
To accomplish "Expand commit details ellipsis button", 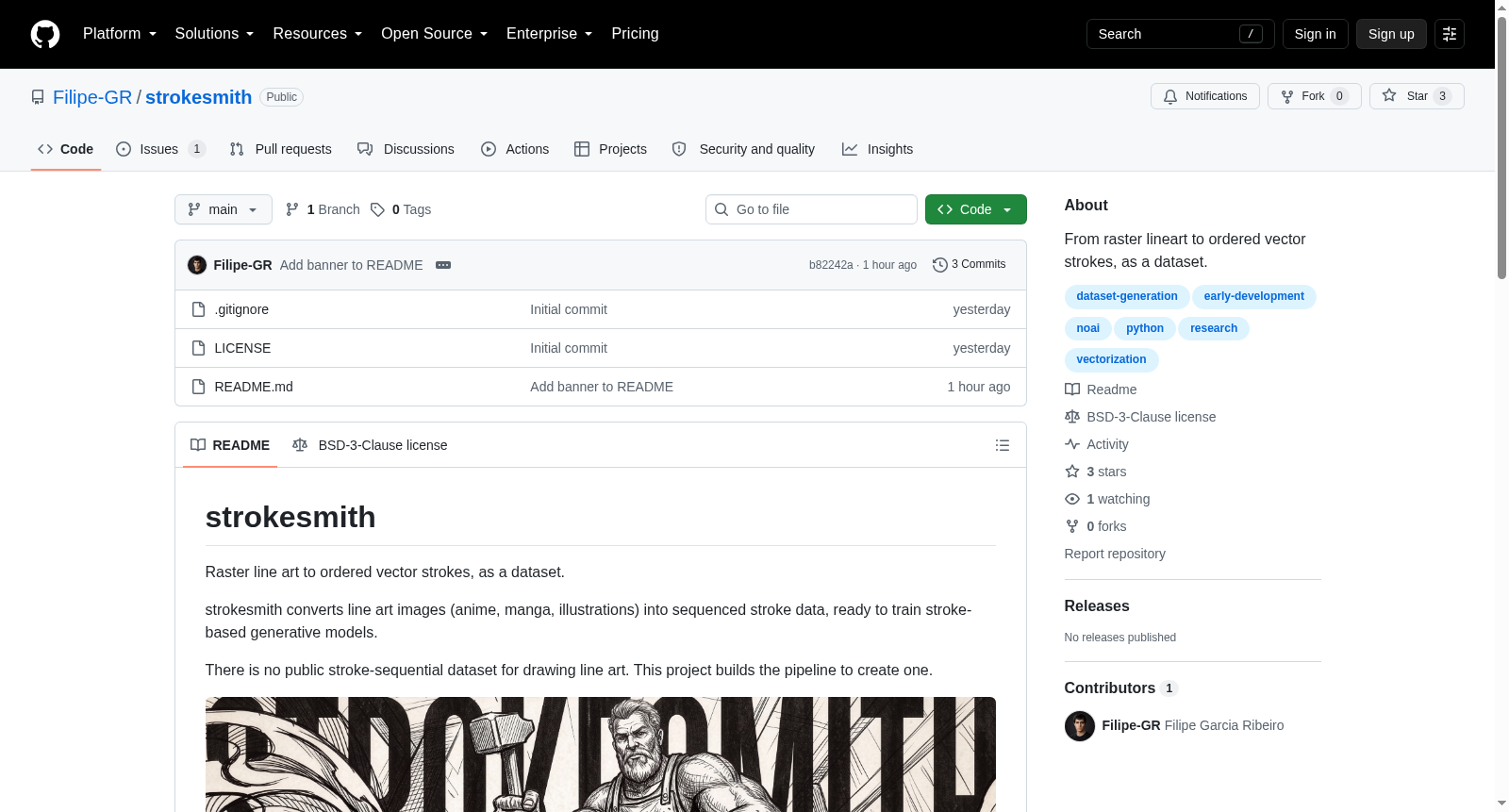I will coord(443,265).
